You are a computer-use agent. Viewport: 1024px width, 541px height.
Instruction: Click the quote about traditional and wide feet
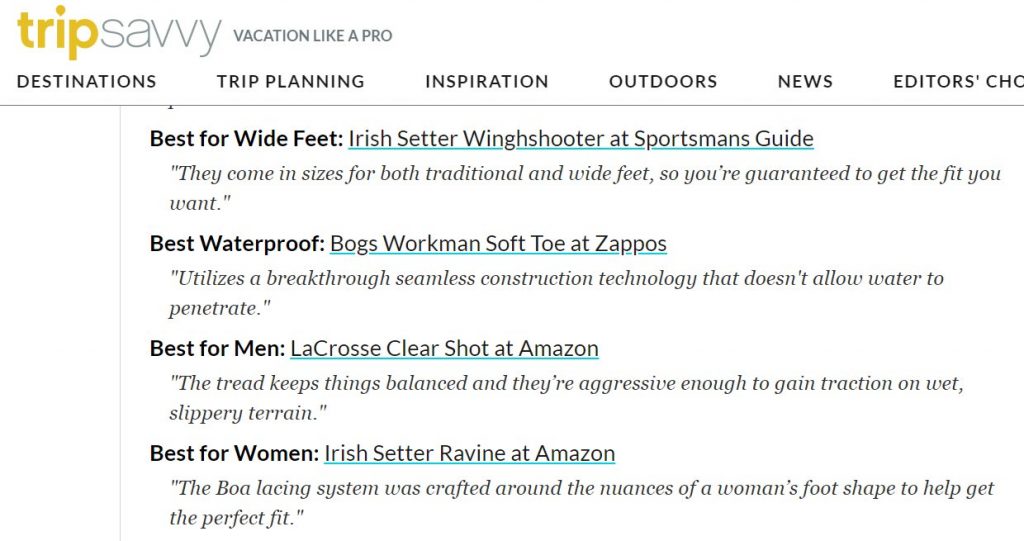click(584, 188)
